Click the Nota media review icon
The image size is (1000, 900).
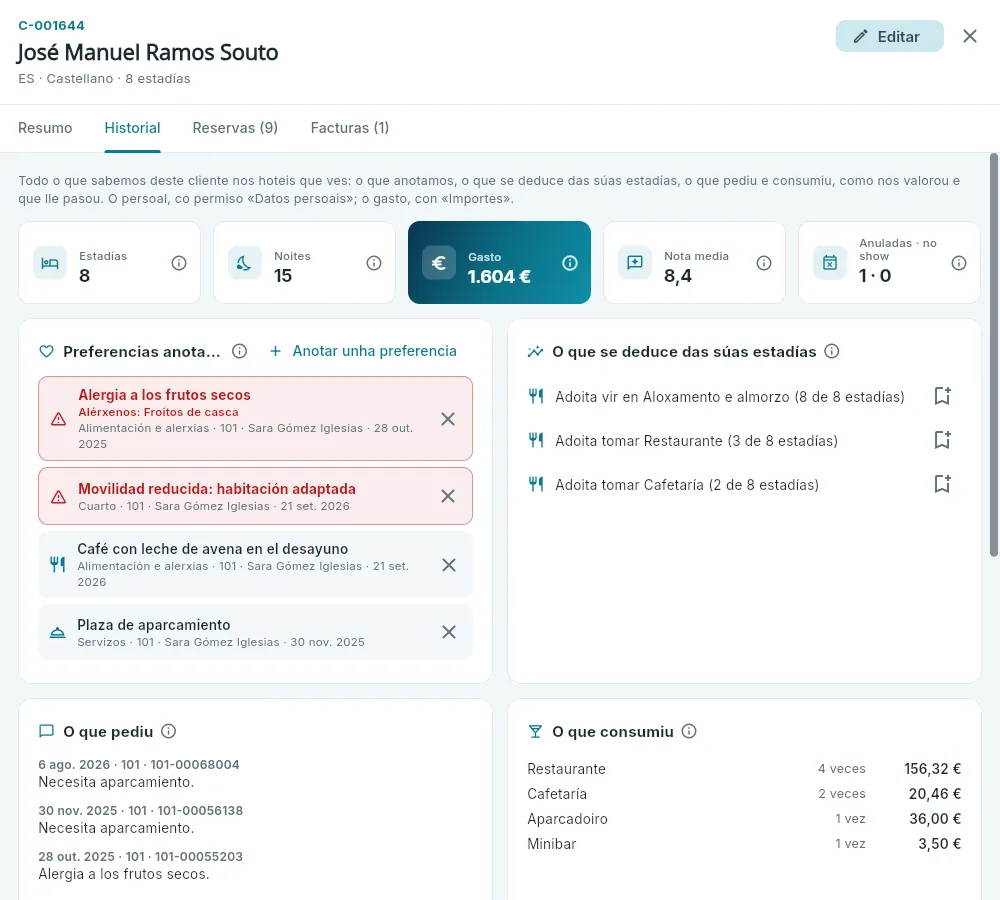(x=635, y=263)
